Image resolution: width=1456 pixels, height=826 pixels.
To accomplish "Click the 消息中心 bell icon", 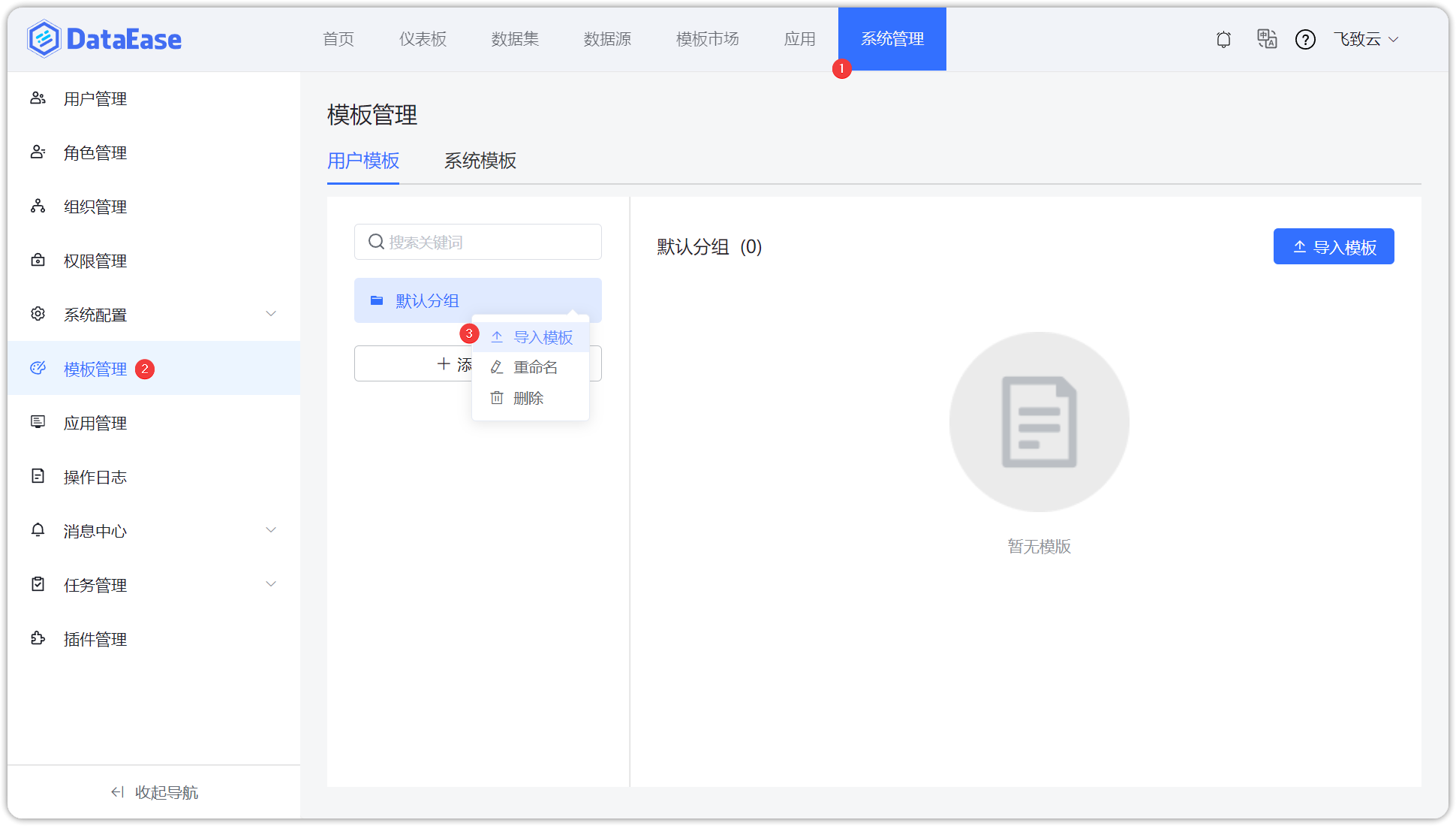I will (38, 530).
